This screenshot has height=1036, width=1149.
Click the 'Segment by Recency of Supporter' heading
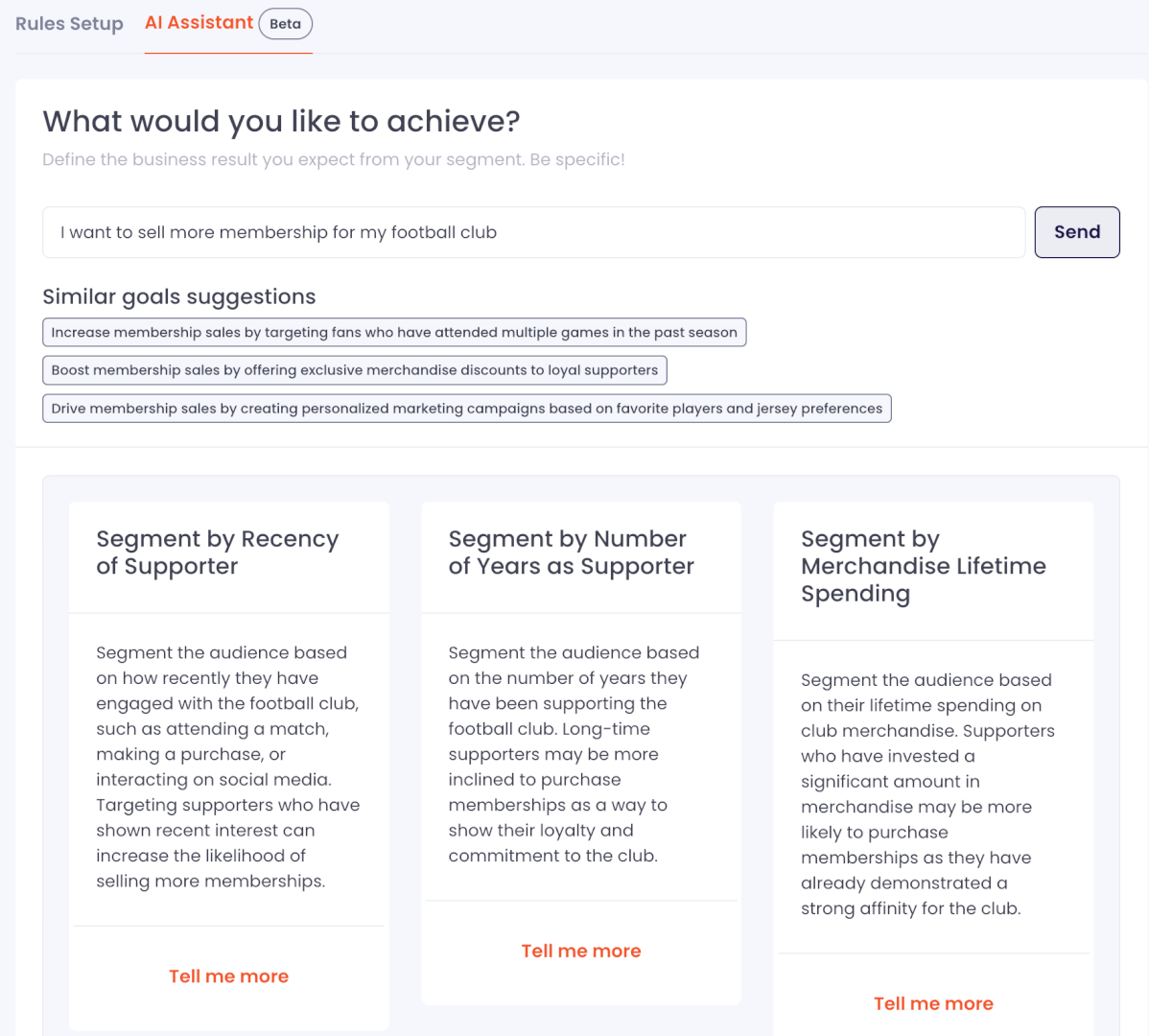218,553
